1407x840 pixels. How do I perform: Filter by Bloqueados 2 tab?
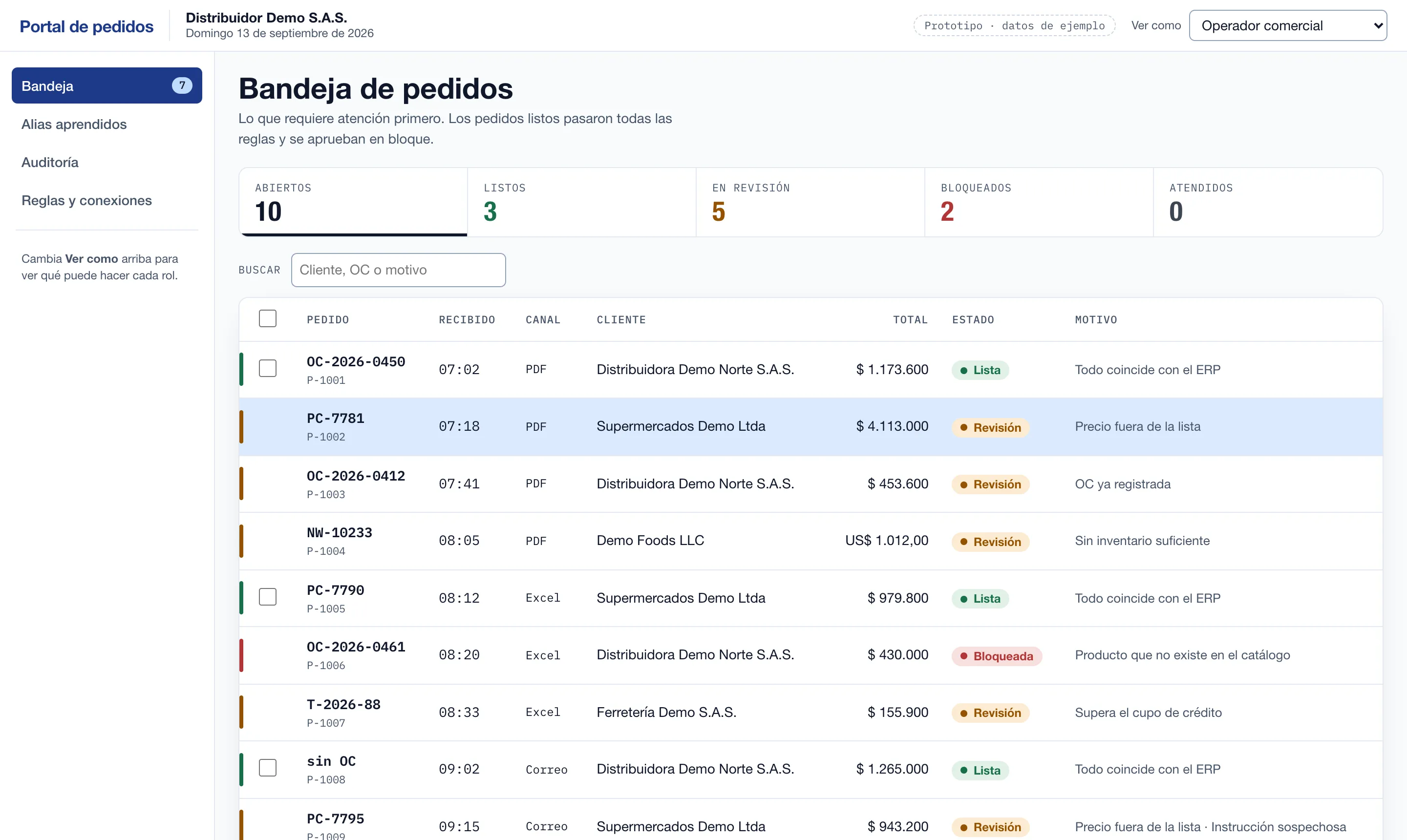tap(1039, 202)
